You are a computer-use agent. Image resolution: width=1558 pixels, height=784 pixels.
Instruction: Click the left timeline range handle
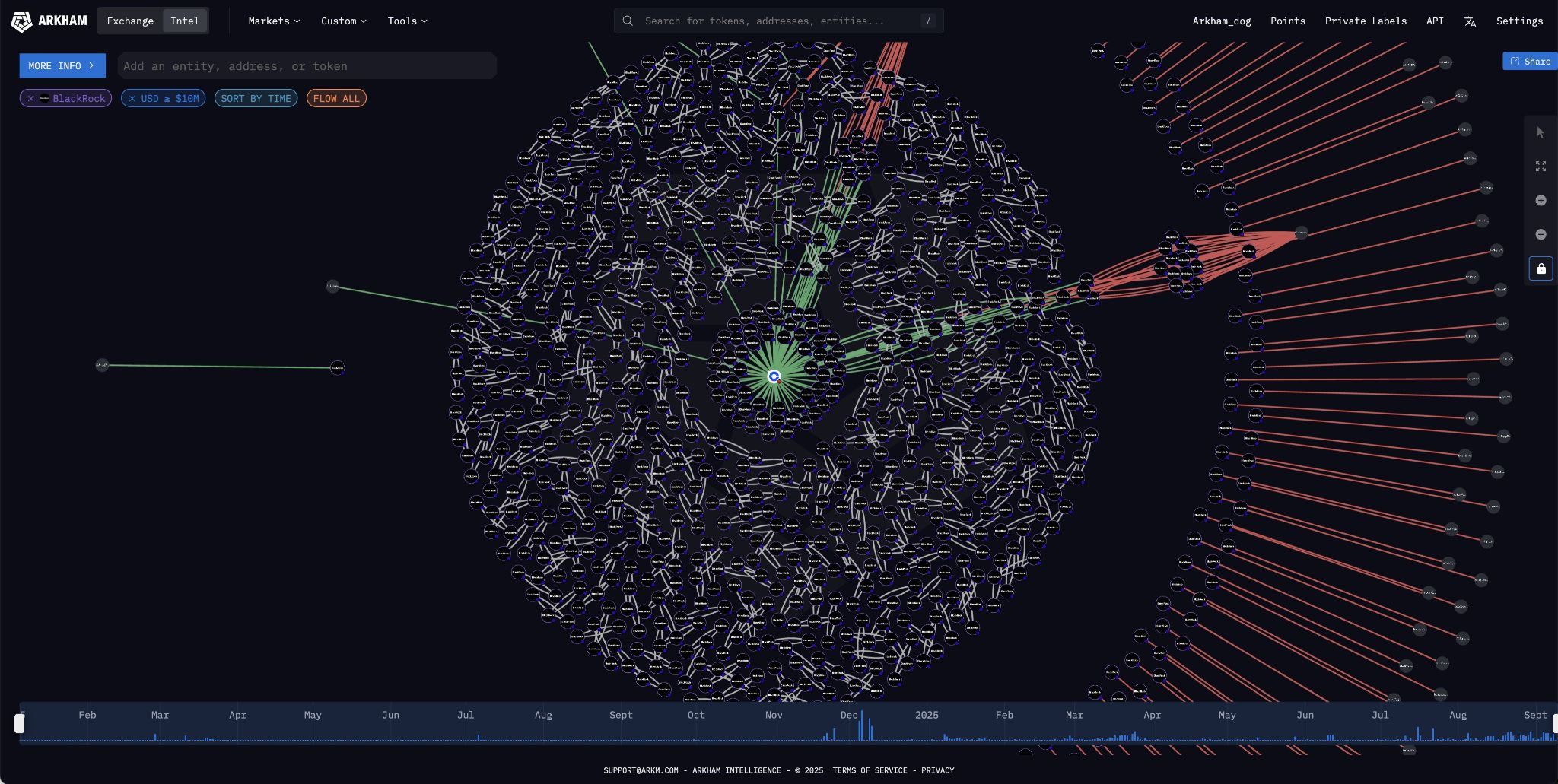pos(20,723)
